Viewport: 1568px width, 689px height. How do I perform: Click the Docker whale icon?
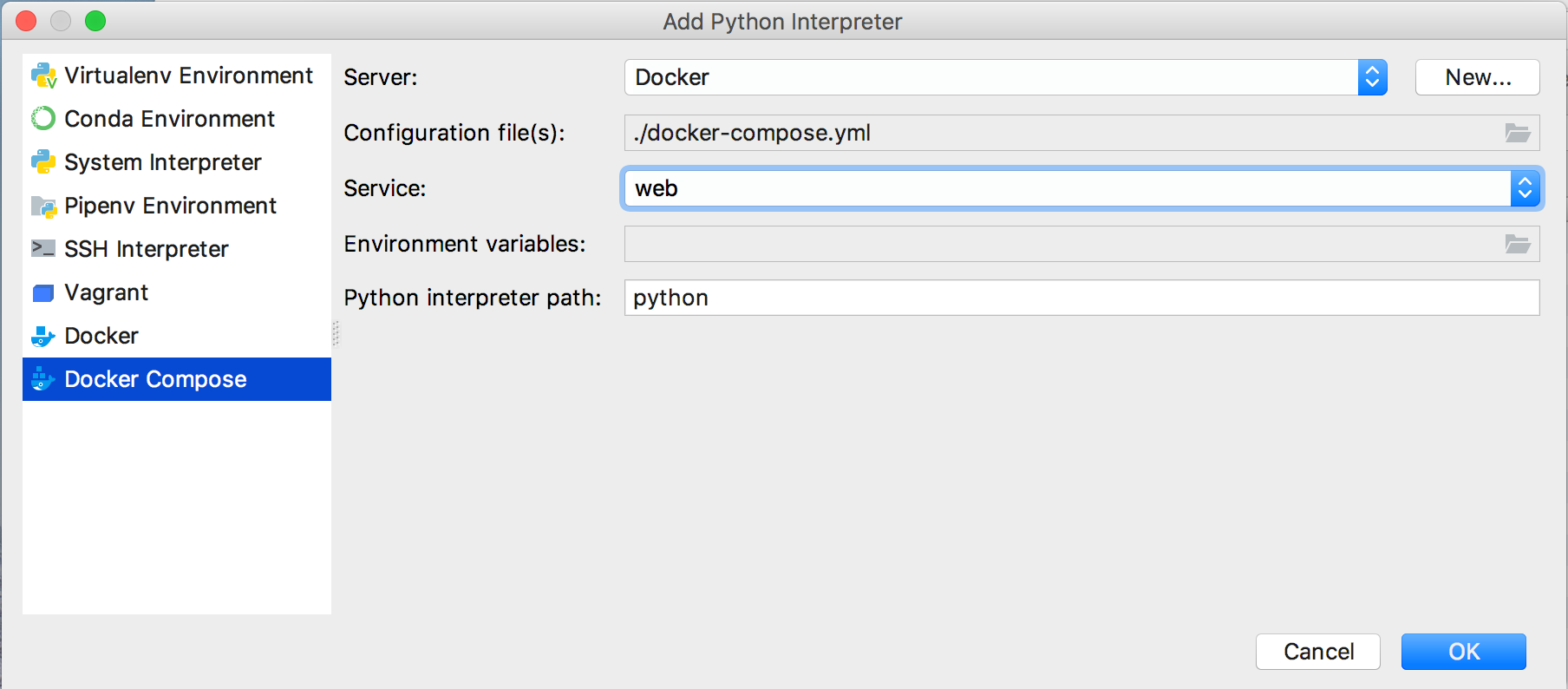pos(43,336)
